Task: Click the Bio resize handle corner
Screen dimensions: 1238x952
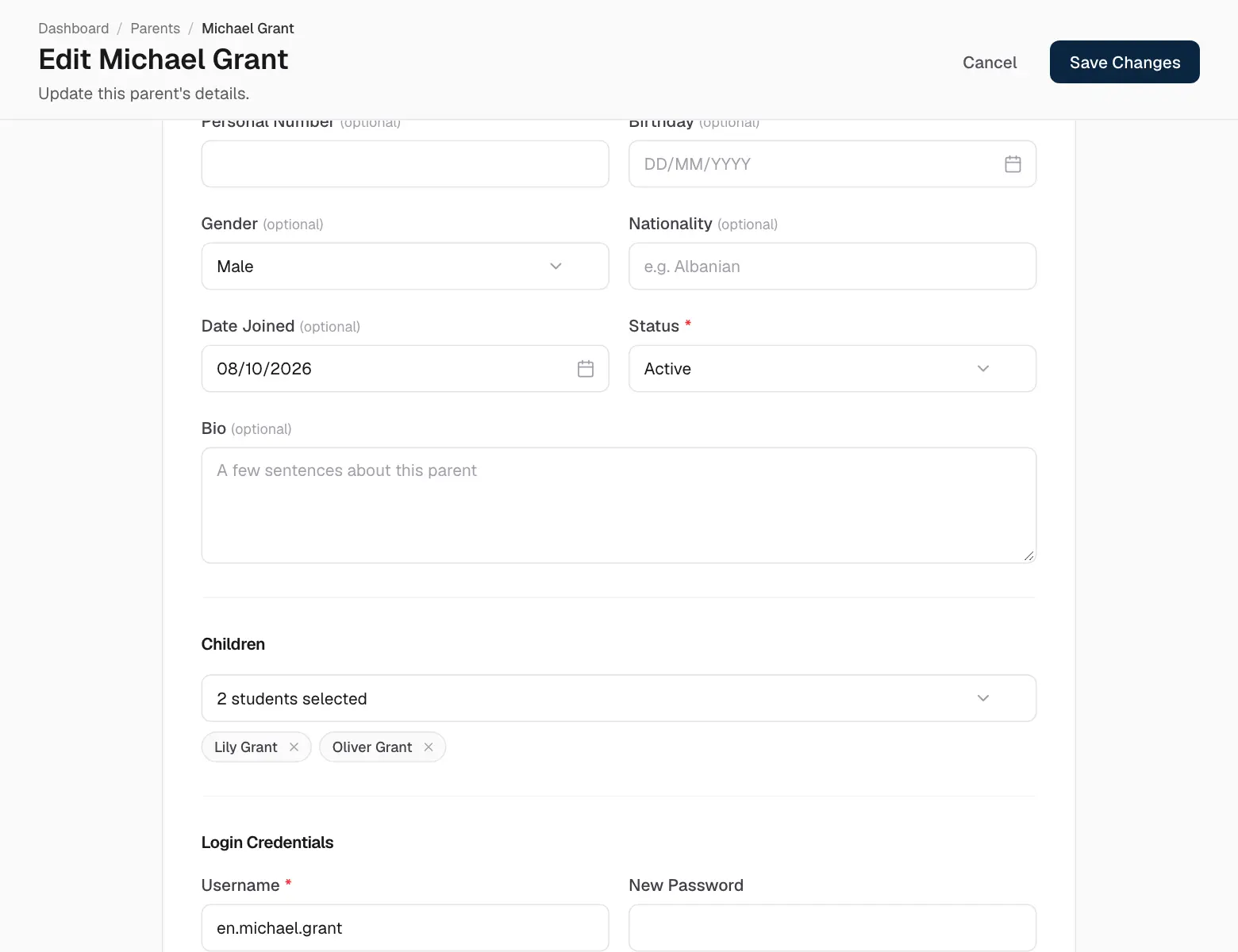Action: point(1028,555)
